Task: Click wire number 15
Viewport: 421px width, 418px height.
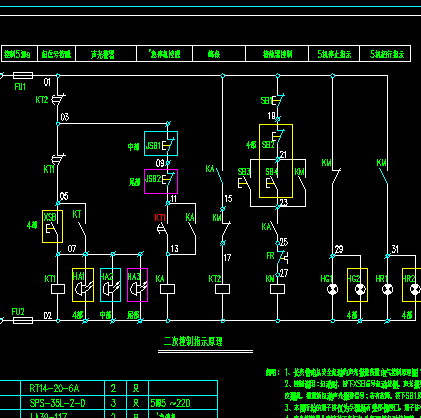Action: [x=228, y=199]
